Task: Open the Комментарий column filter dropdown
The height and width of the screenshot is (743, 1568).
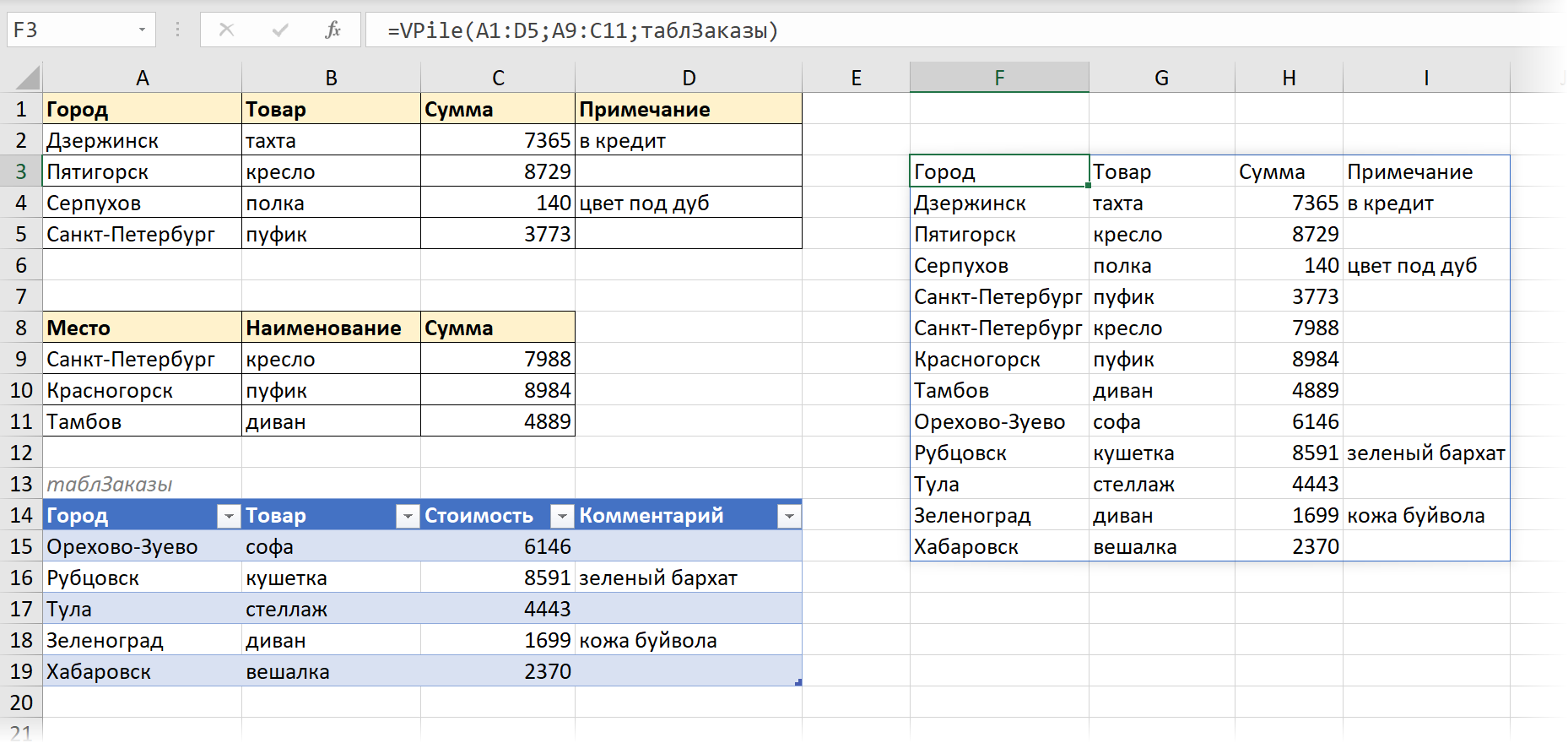Action: tap(788, 516)
